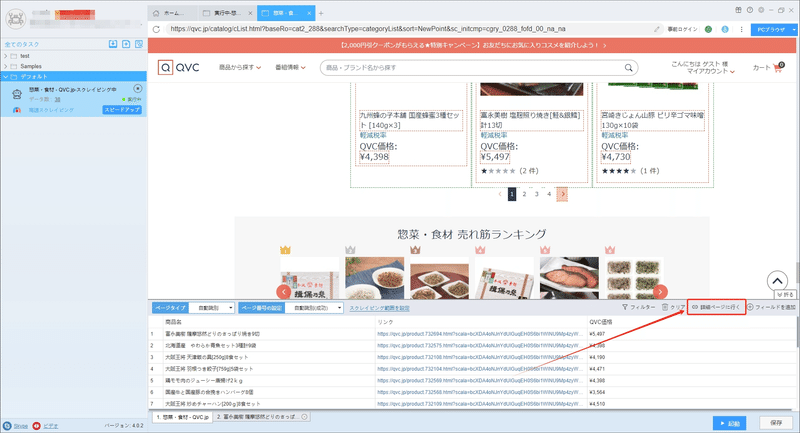The height and width of the screenshot is (433, 800).
Task: Open the PCブラウザ dropdown arrow
Action: tap(794, 30)
